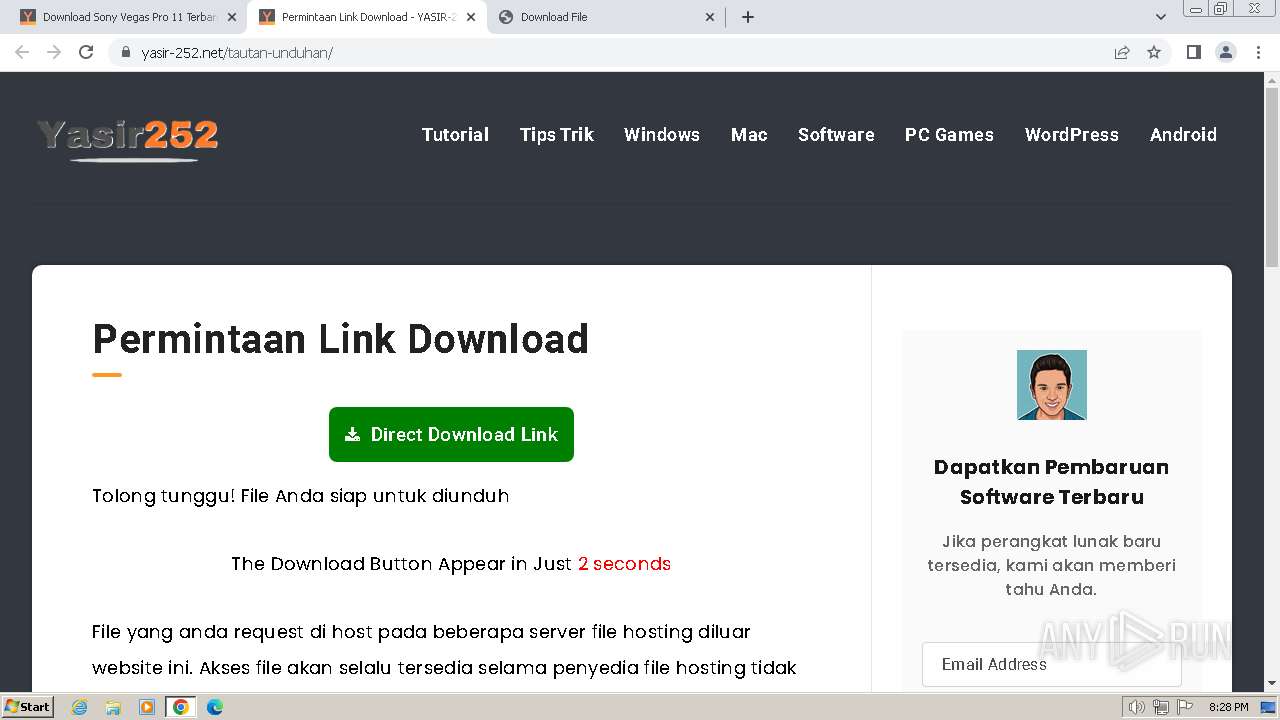
Task: Open a new browser tab
Action: [748, 17]
